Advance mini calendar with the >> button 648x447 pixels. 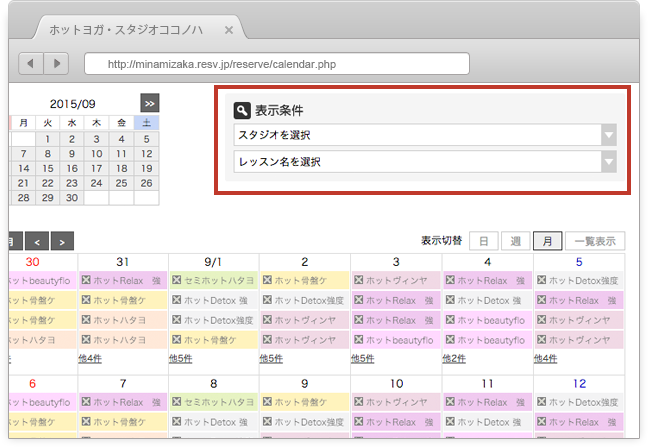point(149,103)
